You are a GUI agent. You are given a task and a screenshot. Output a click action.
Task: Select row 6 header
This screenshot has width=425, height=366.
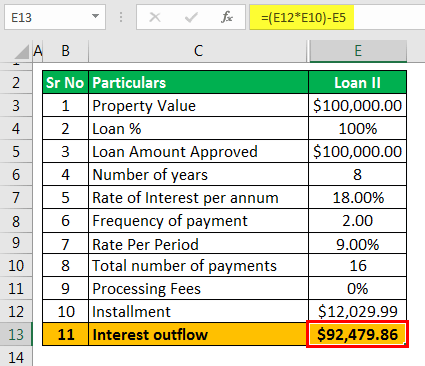(16, 174)
